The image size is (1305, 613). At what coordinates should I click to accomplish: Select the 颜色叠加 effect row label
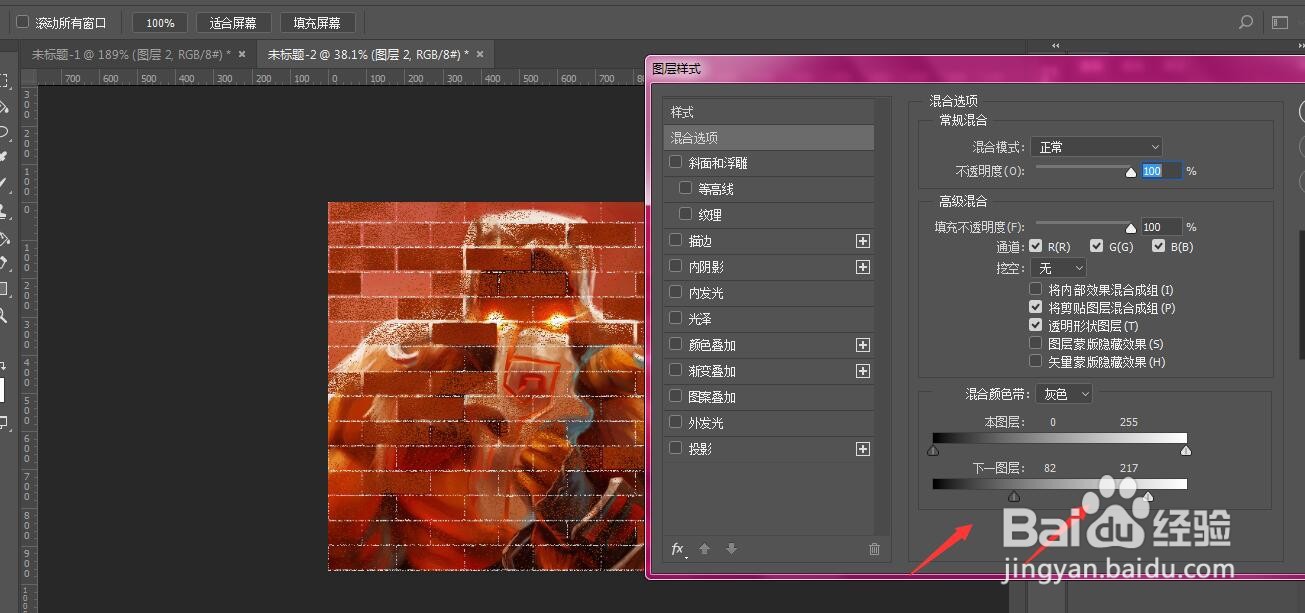pos(713,345)
